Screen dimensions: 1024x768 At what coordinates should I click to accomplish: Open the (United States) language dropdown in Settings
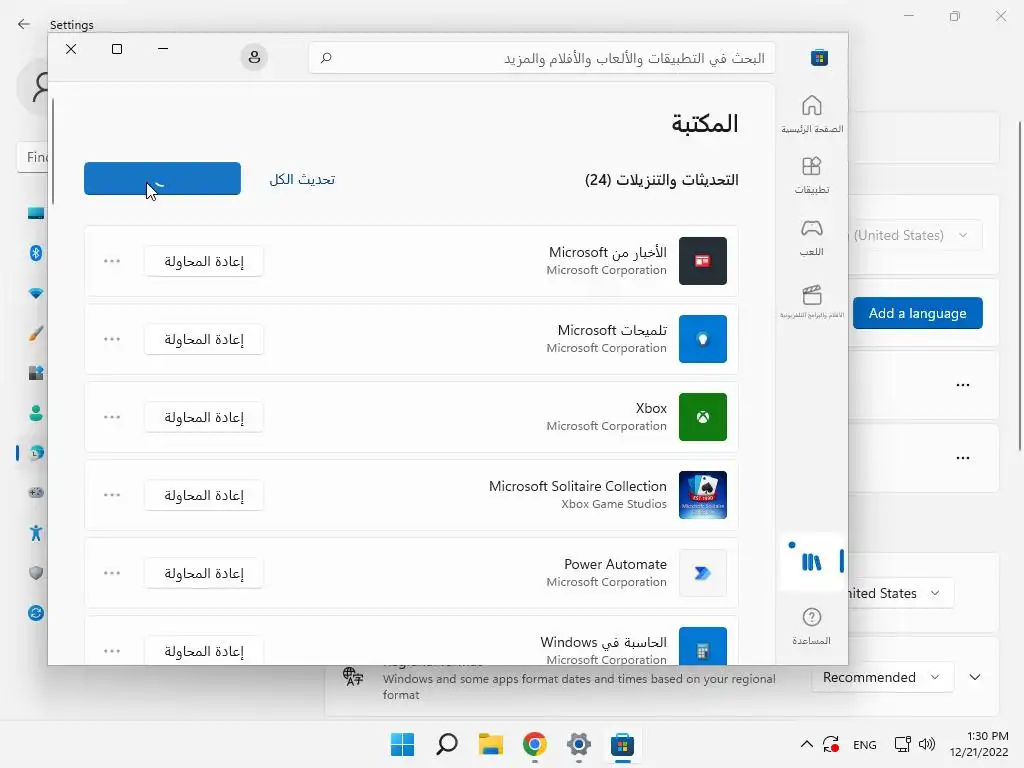point(915,235)
